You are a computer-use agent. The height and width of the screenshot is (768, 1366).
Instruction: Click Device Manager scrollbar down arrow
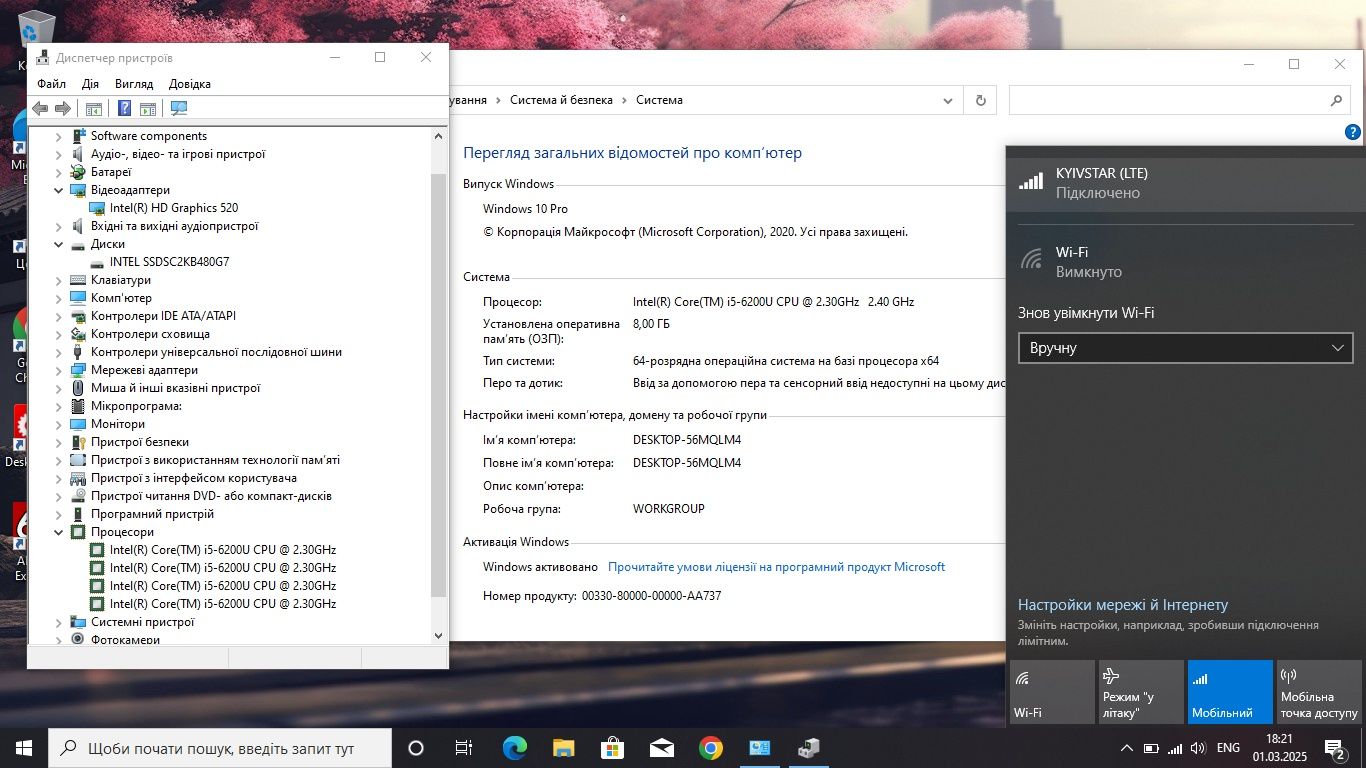pos(438,635)
